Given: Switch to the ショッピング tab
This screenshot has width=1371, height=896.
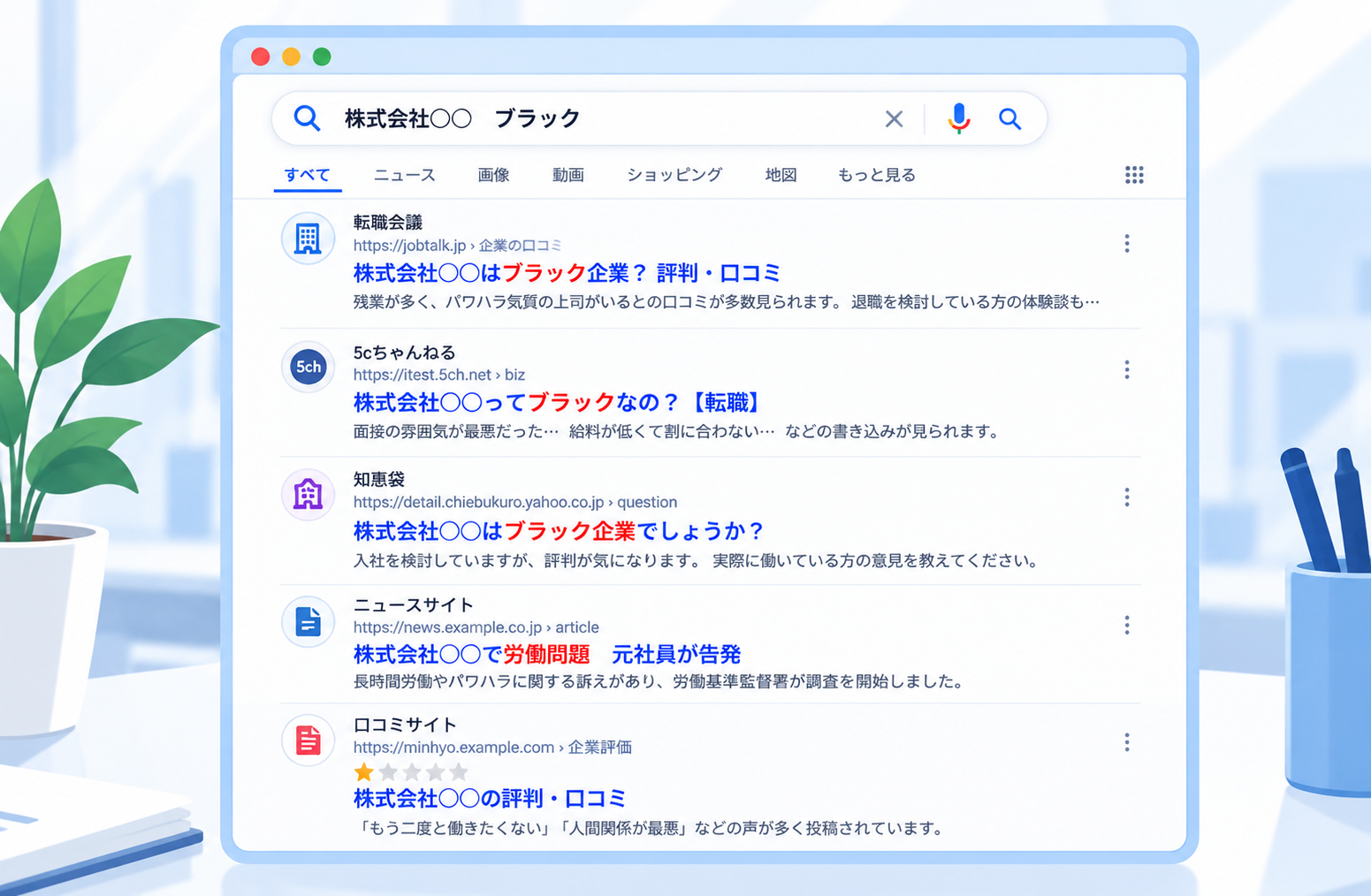Looking at the screenshot, I should click(674, 175).
